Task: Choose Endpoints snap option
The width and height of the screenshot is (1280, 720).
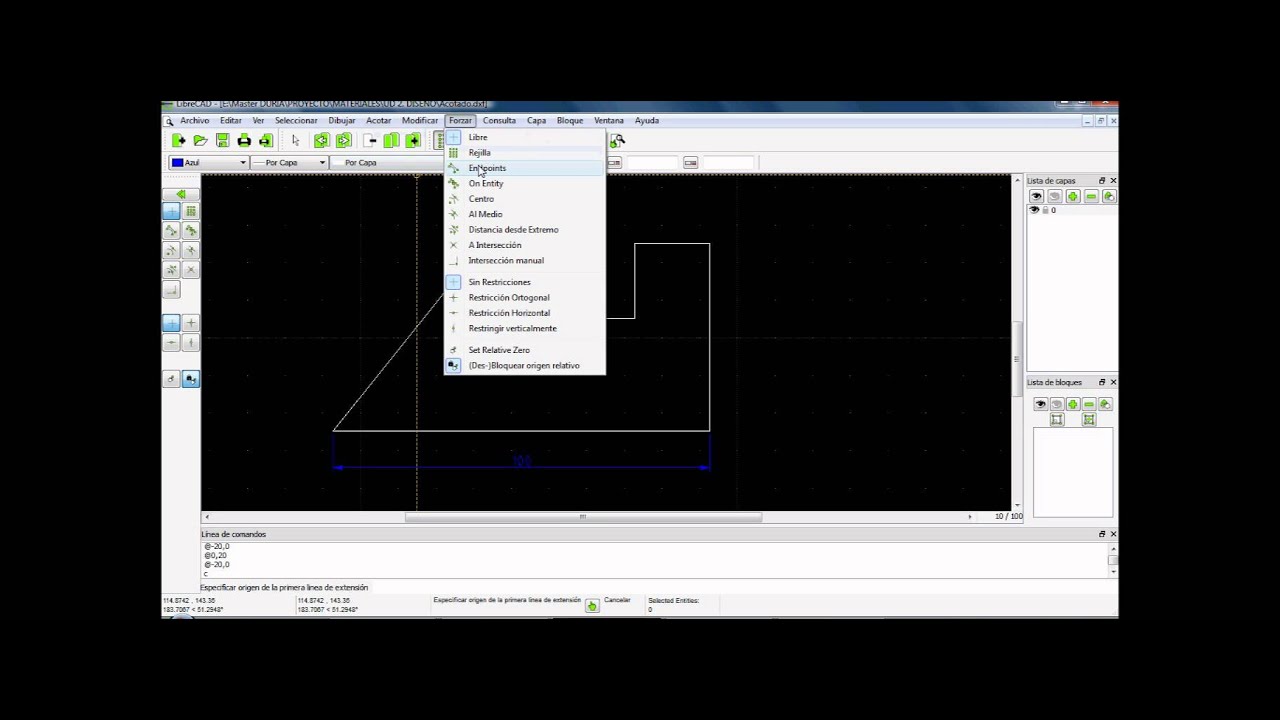Action: [x=524, y=168]
